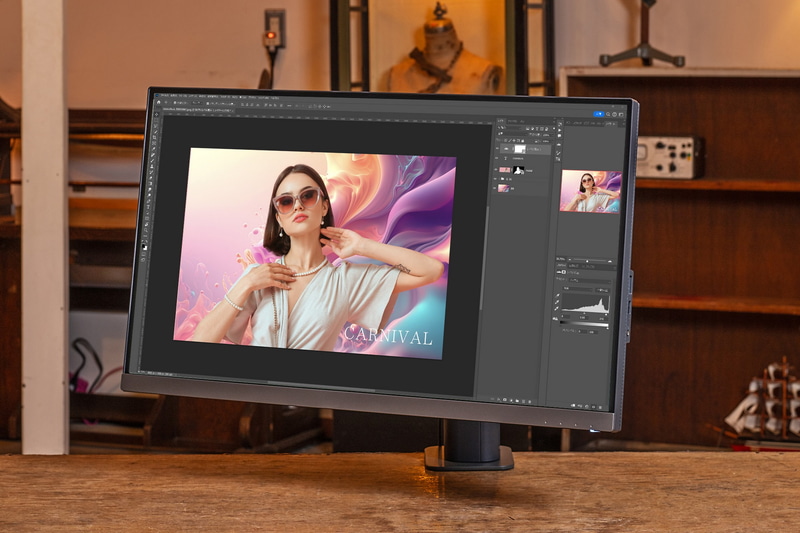Screen dimensions: 800x533
Task: Click the trash icon at Properties panel bottom
Action: pyautogui.click(x=601, y=407)
